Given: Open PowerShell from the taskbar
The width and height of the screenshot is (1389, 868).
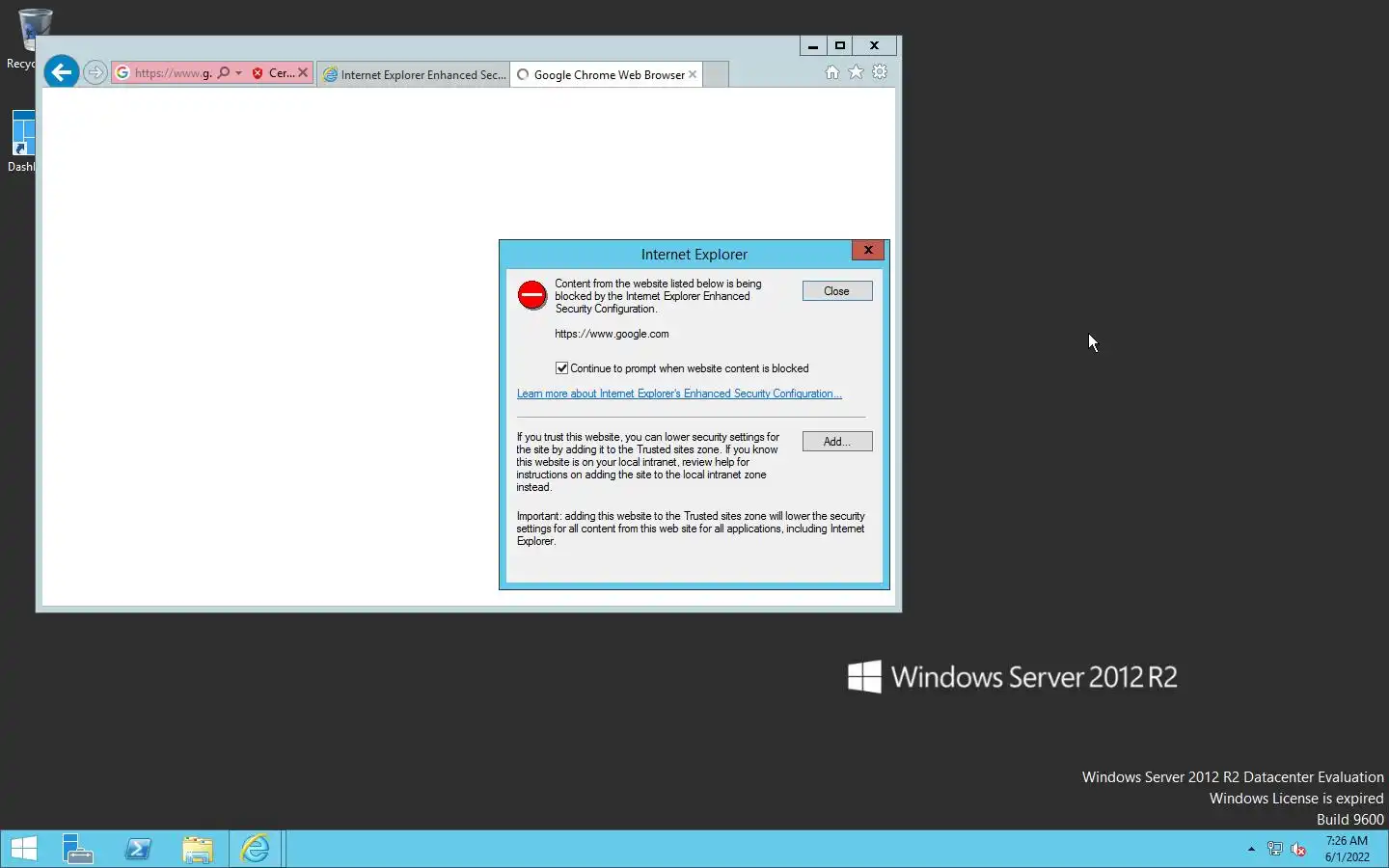Looking at the screenshot, I should click(x=138, y=849).
